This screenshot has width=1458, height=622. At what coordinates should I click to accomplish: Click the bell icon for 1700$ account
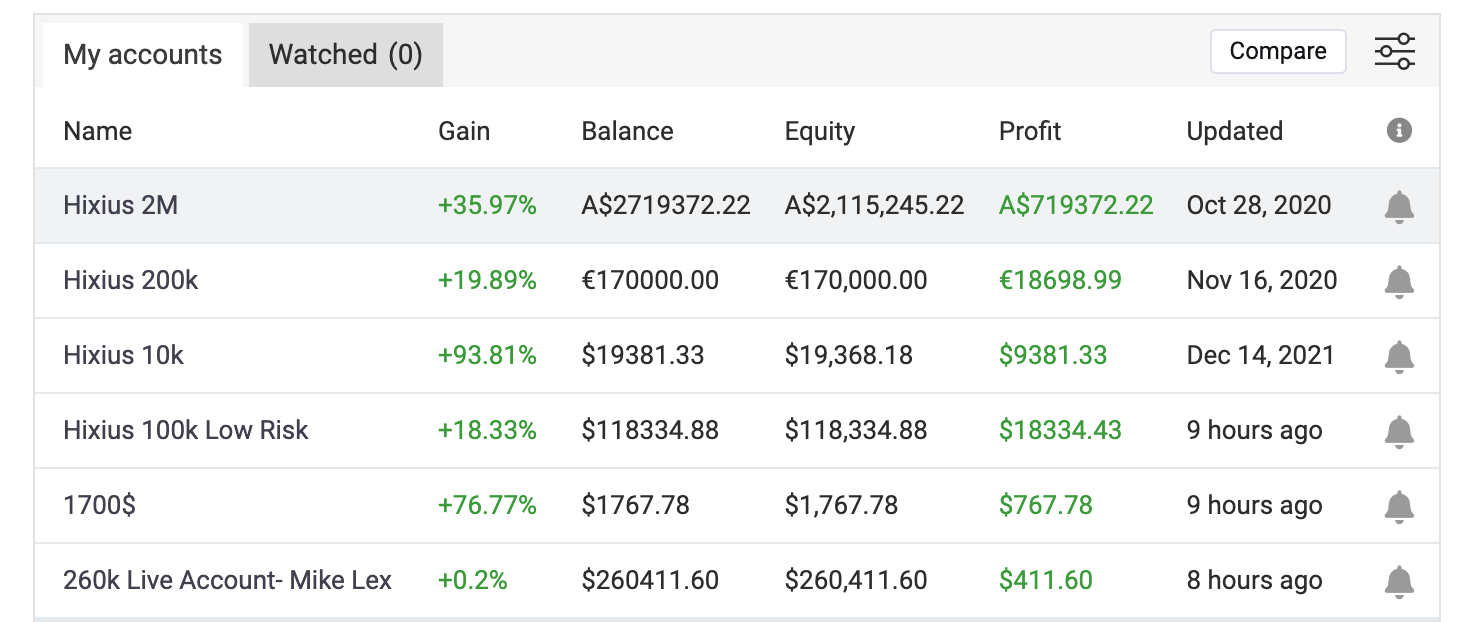[x=1399, y=506]
